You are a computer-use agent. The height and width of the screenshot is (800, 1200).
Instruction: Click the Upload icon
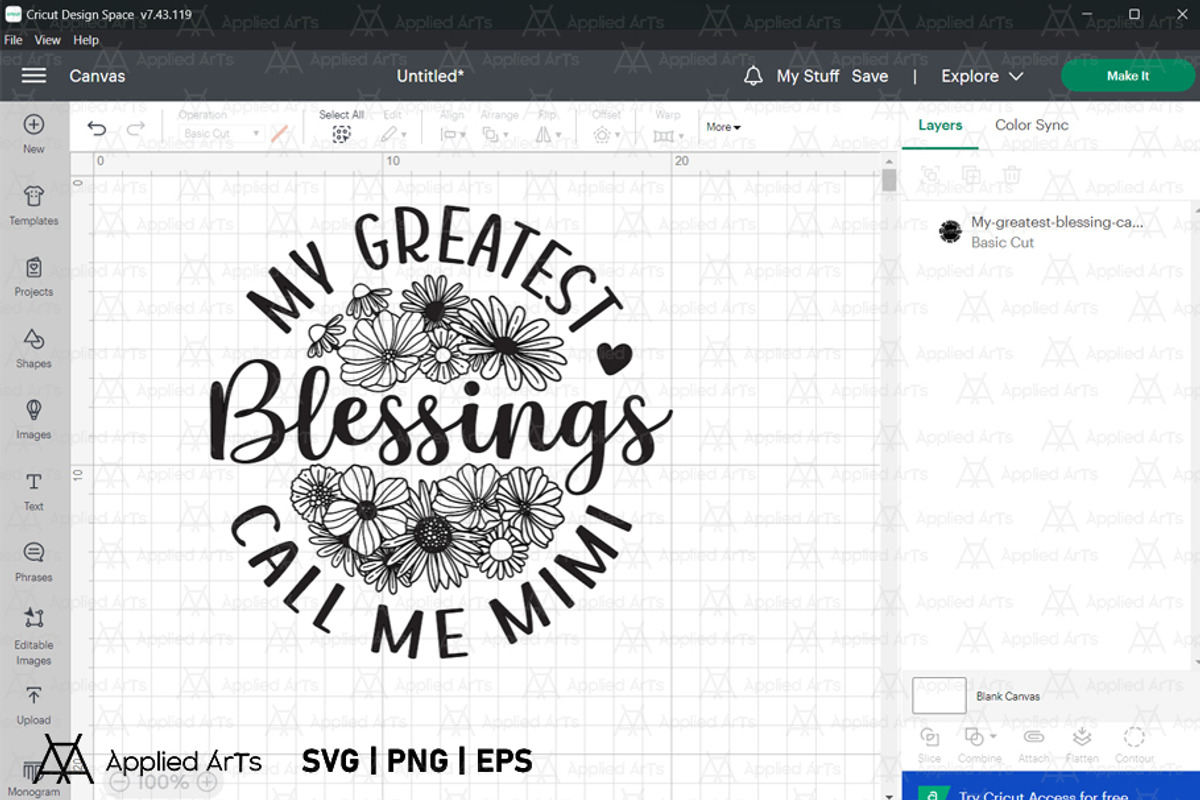(x=34, y=697)
